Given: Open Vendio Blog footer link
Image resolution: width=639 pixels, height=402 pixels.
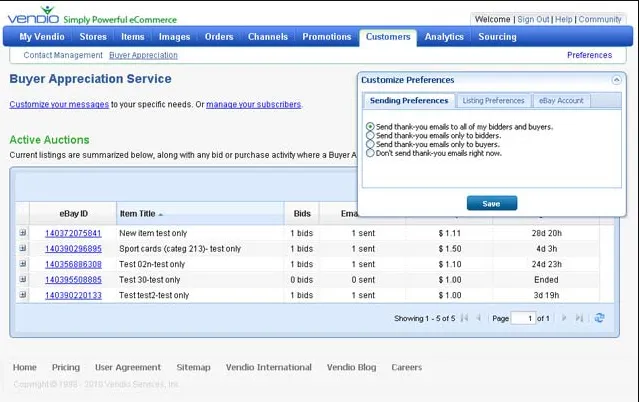Looking at the screenshot, I should [x=351, y=367].
